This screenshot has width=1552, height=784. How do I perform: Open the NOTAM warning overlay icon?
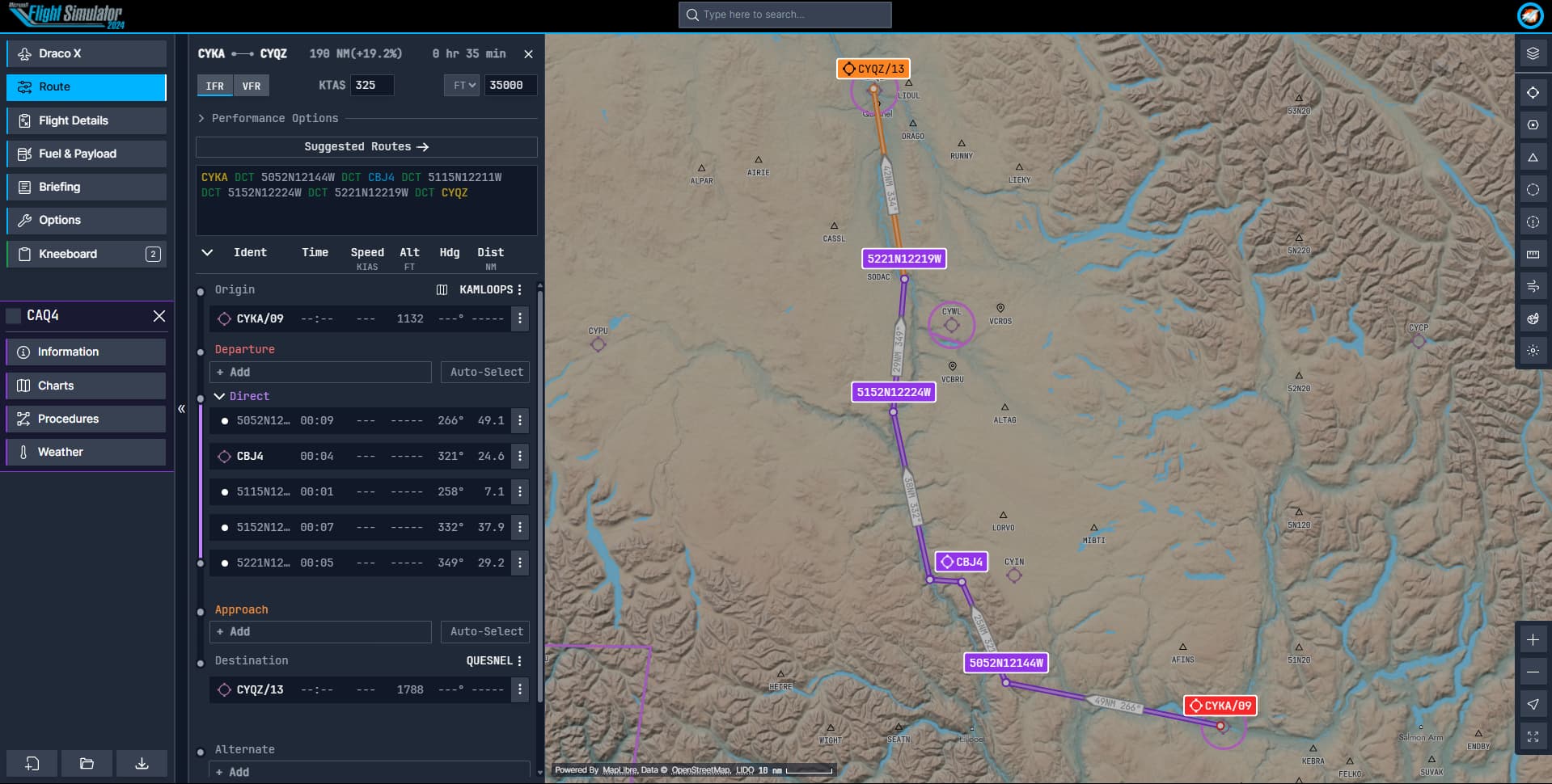(1533, 221)
